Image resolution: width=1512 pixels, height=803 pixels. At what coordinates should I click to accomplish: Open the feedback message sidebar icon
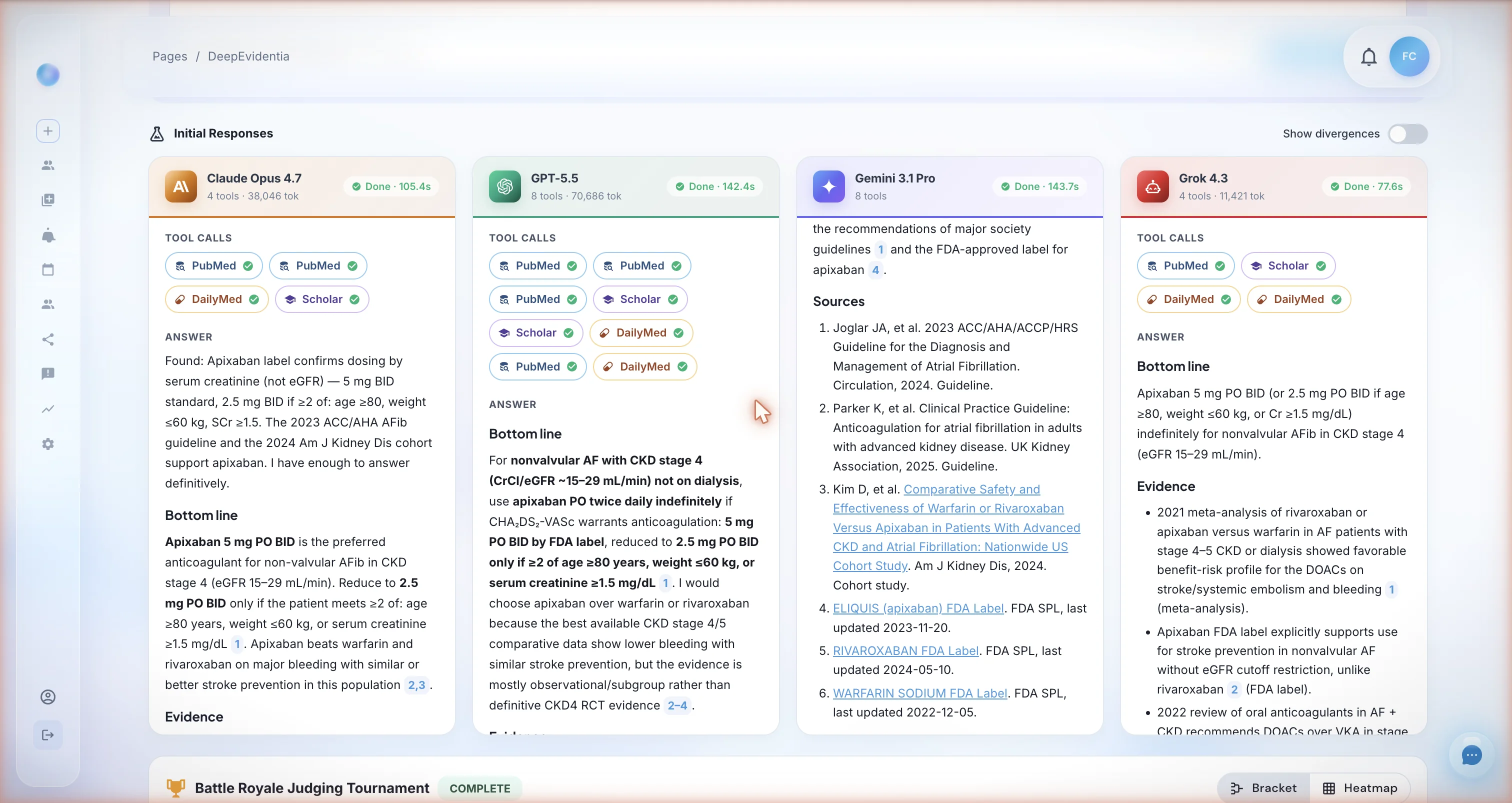tap(48, 373)
